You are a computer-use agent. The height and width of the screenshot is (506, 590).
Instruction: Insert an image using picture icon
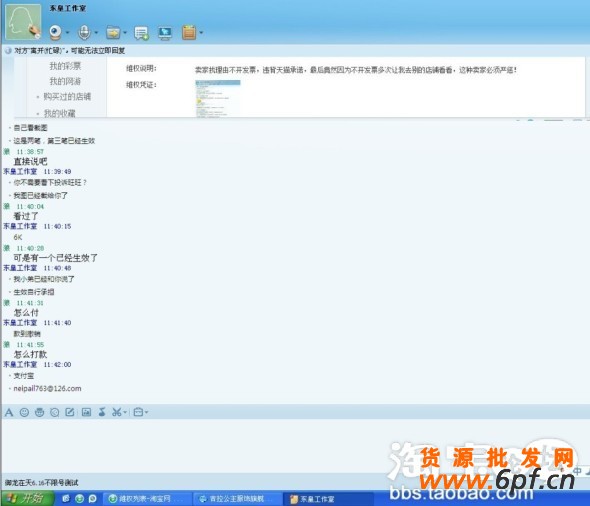tap(87, 412)
